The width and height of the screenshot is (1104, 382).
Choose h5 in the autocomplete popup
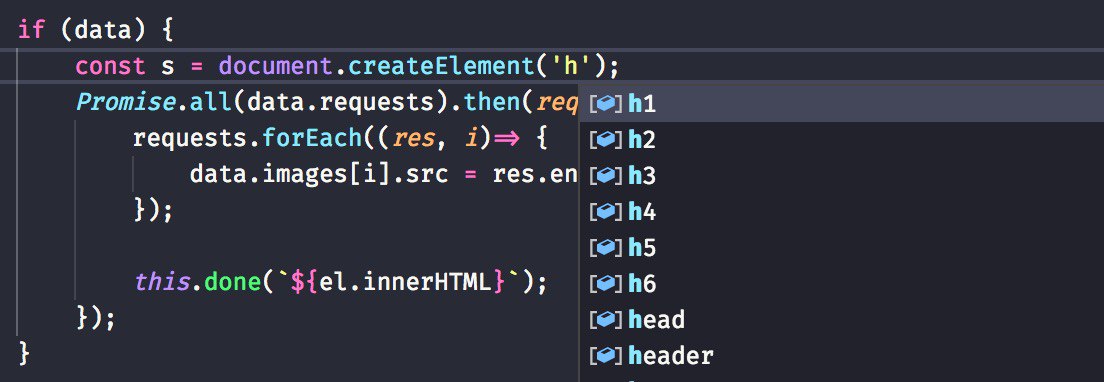841,248
